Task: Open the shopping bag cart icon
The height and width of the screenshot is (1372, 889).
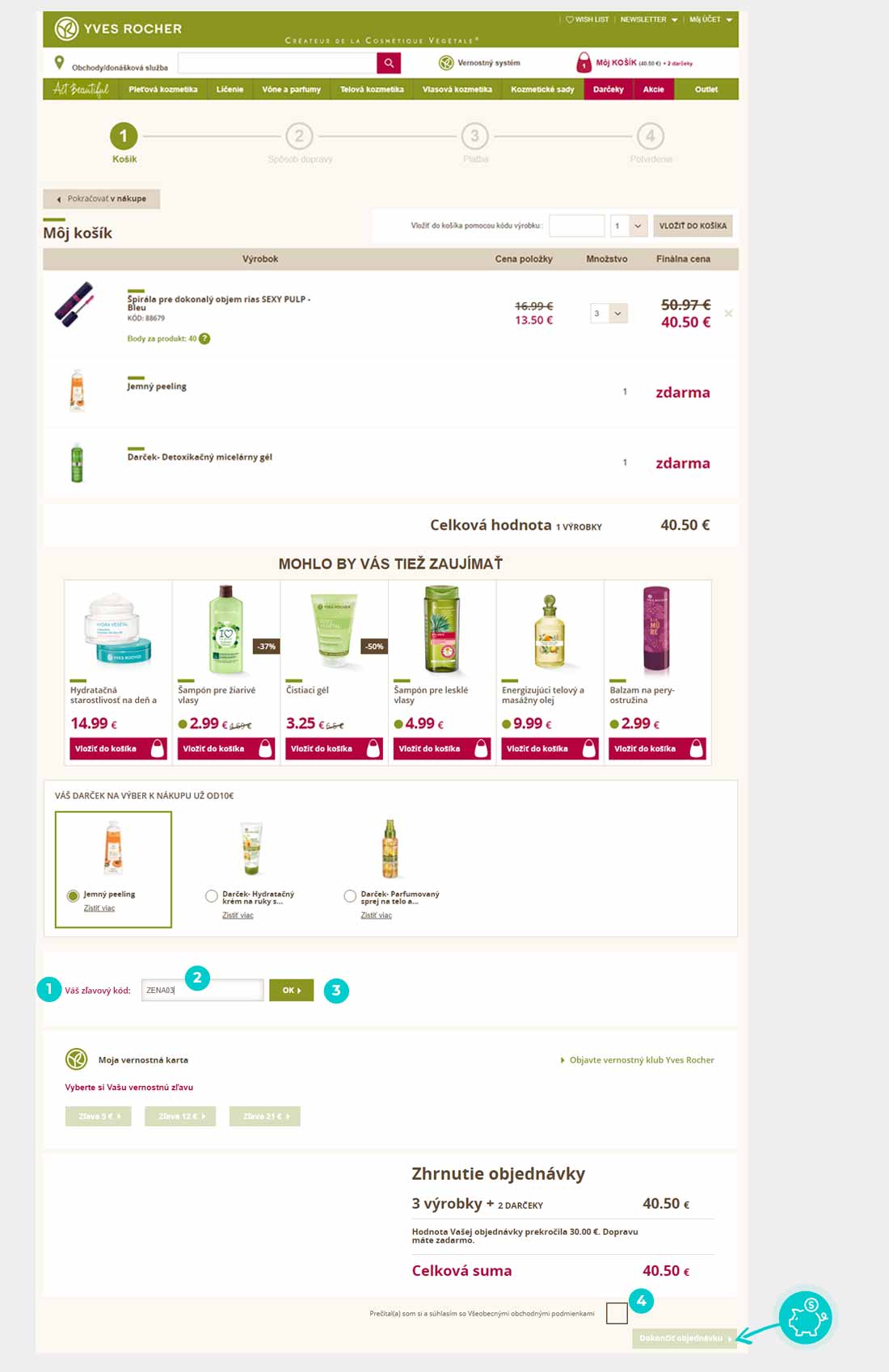Action: [584, 62]
